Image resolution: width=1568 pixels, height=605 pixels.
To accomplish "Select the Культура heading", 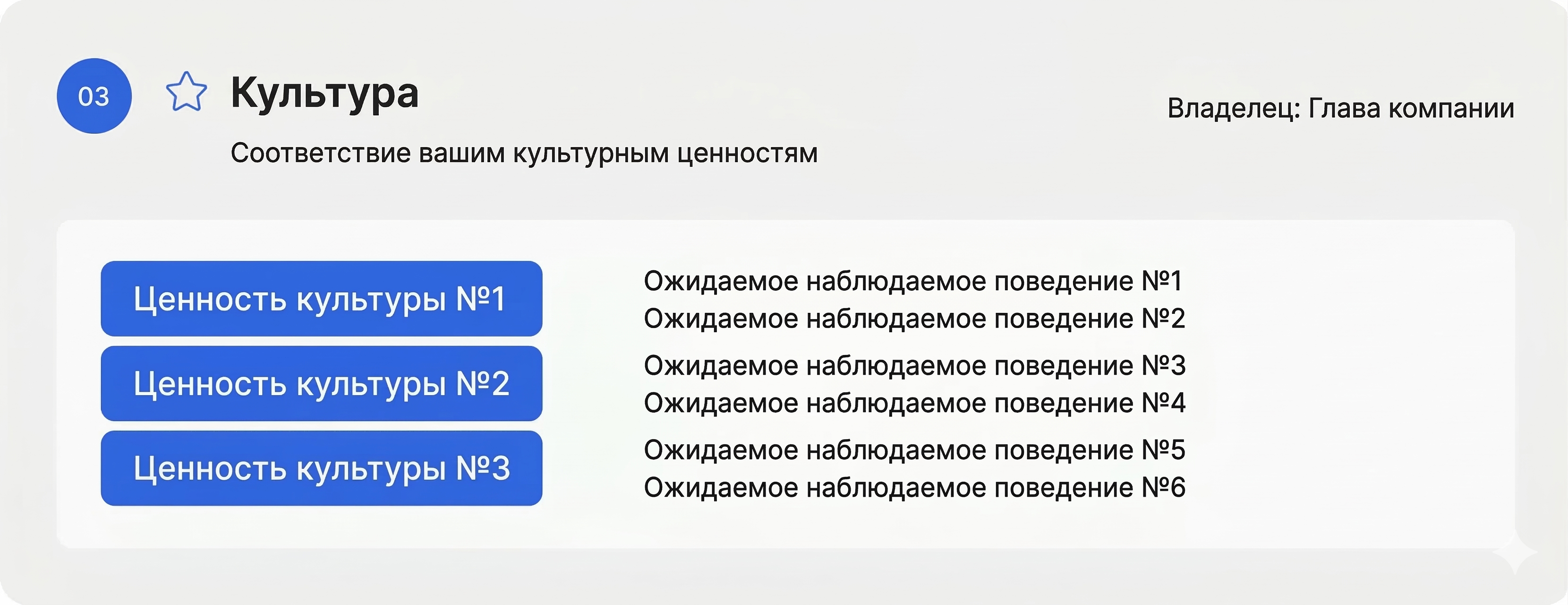I will [x=324, y=93].
